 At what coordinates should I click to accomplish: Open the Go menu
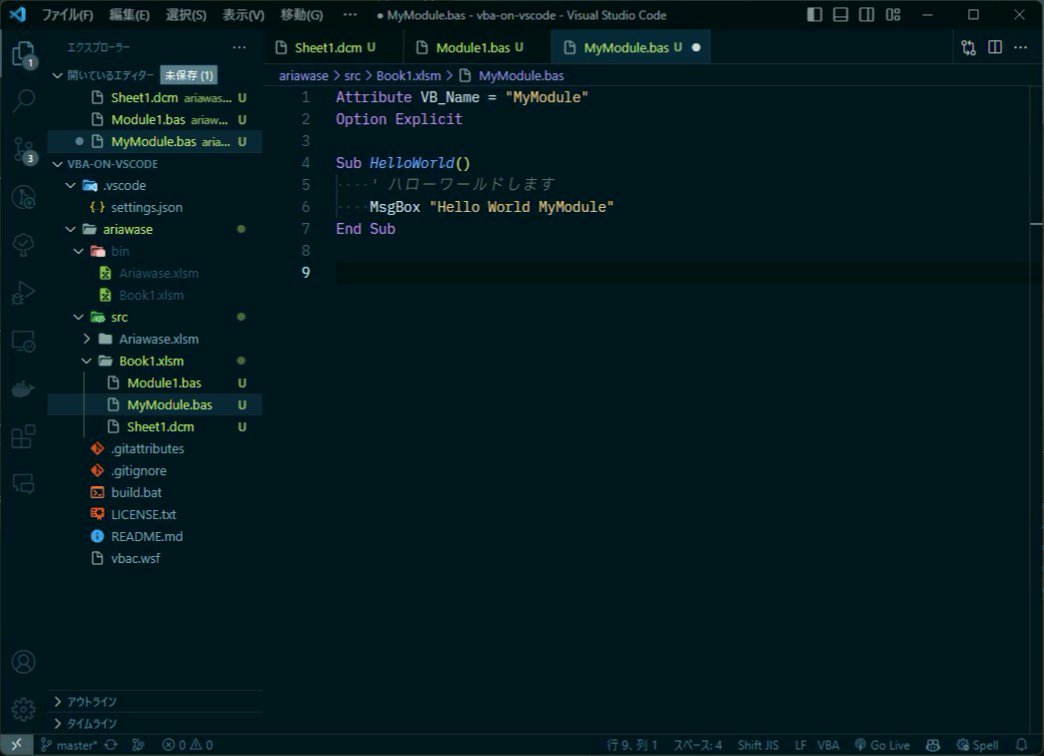[x=302, y=15]
